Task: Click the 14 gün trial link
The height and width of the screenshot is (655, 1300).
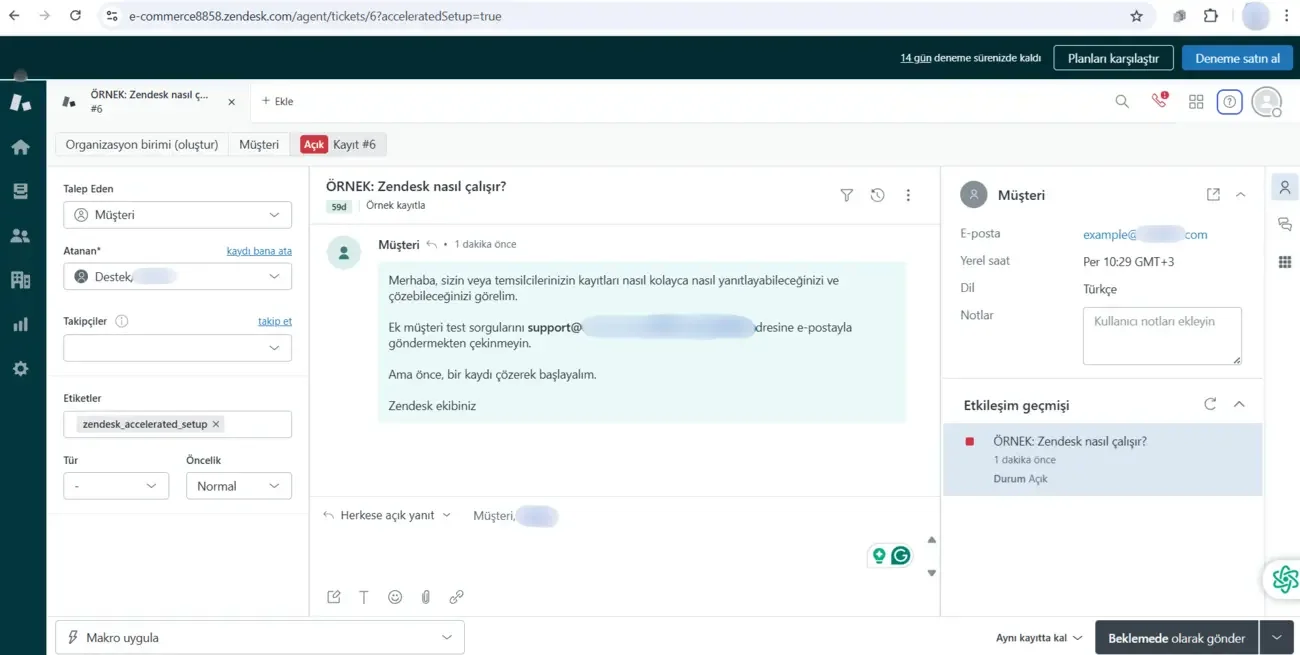Action: click(x=916, y=58)
